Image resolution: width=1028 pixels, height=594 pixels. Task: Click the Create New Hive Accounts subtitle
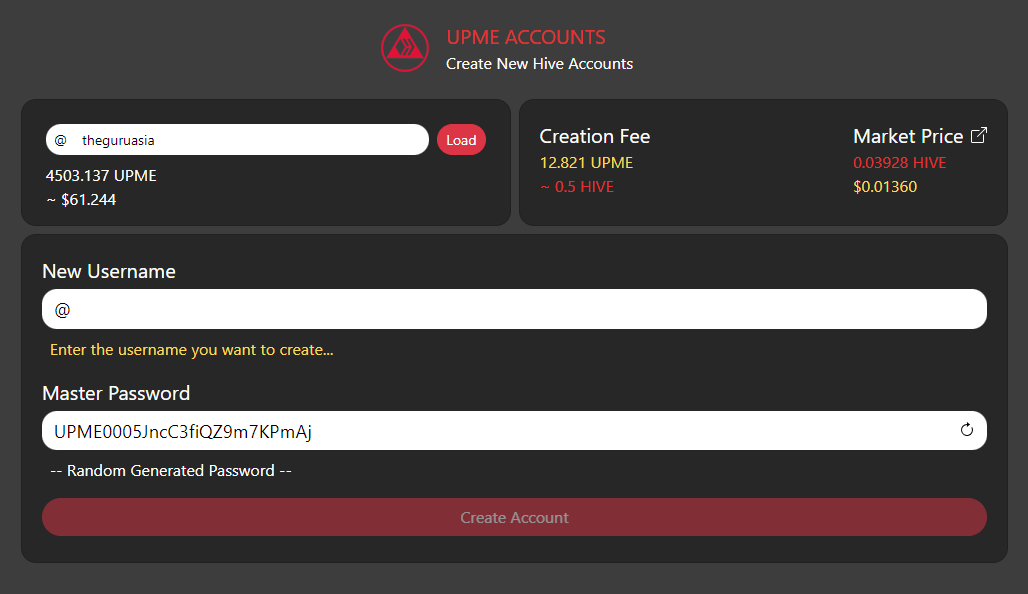(540, 64)
